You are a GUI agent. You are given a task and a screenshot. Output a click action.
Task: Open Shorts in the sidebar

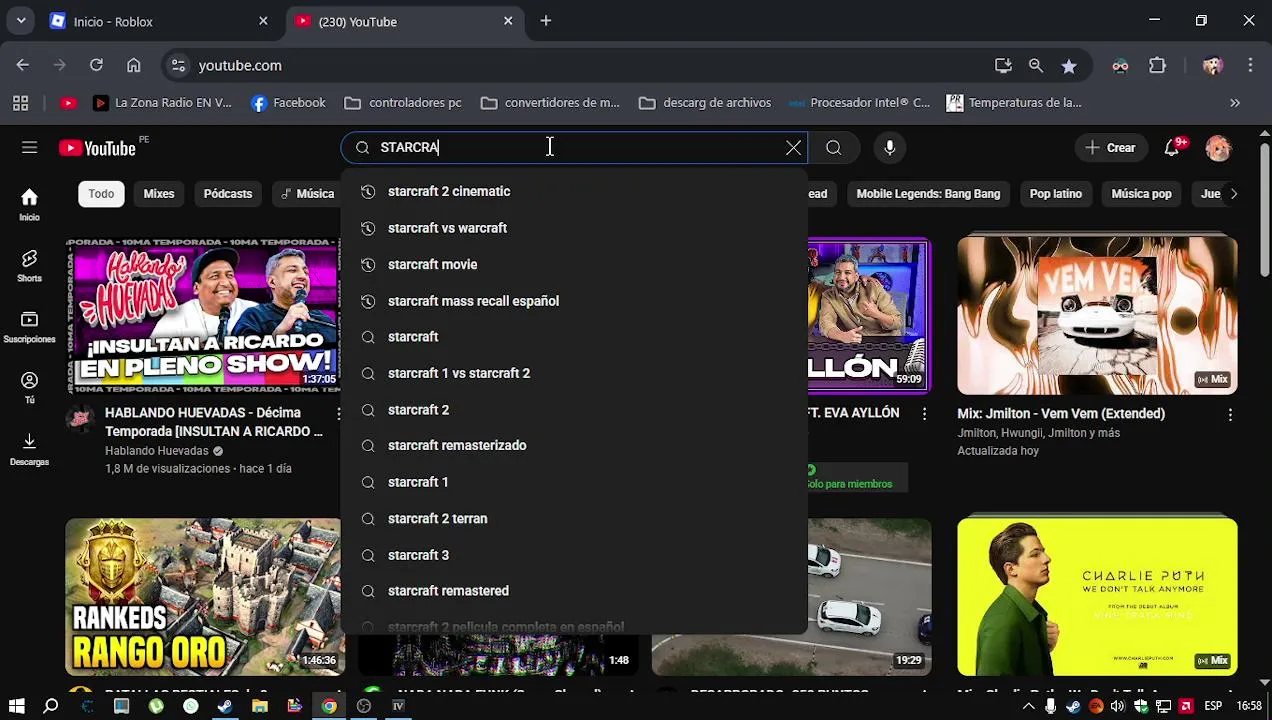(x=29, y=265)
